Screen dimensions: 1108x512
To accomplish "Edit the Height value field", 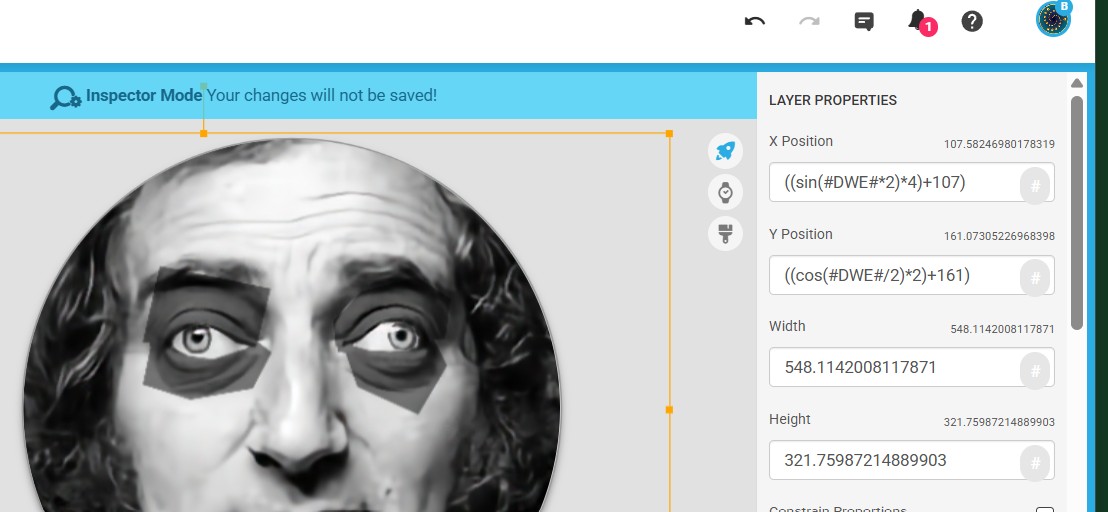I will tap(912, 460).
